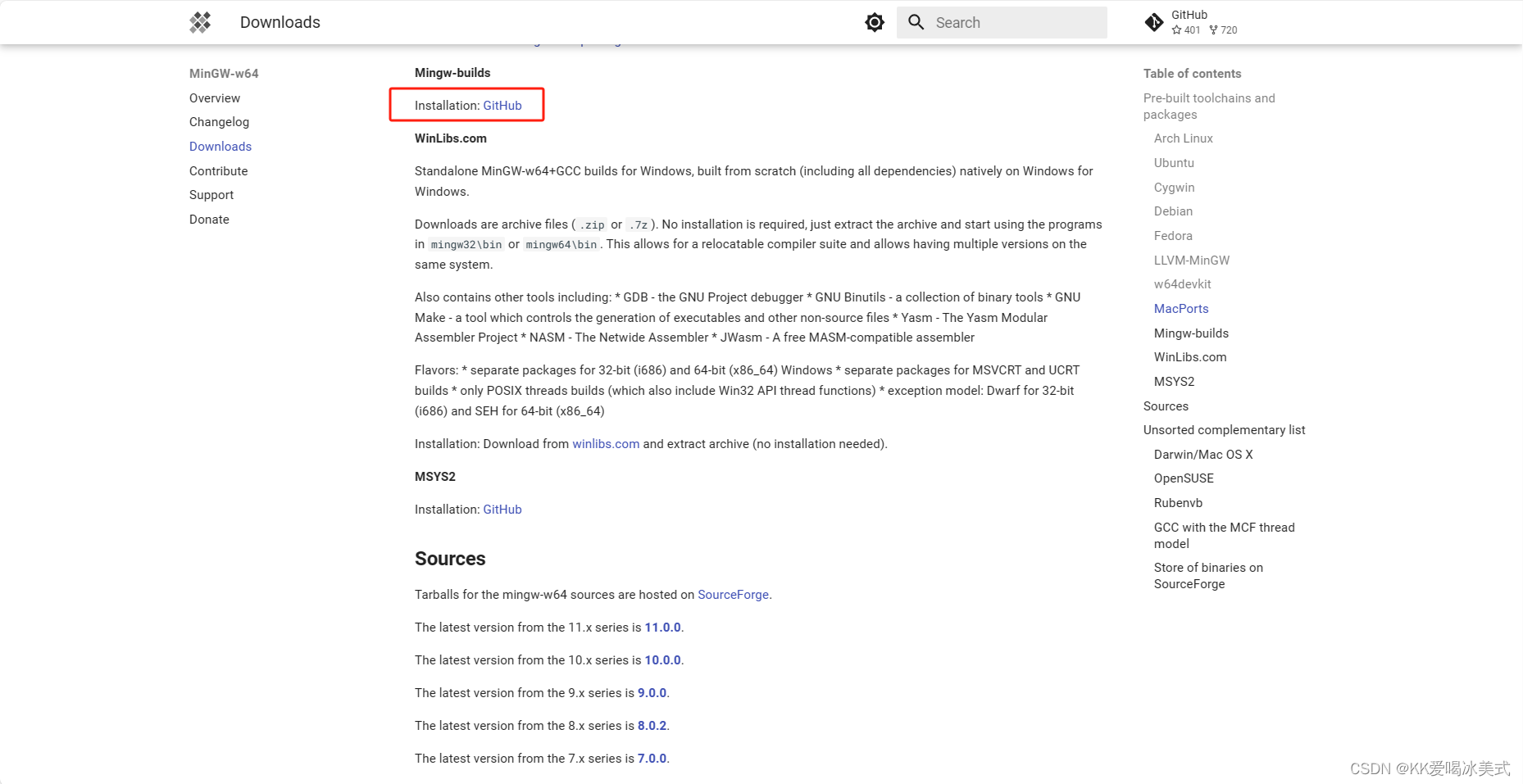
Task: Click the 8.0.2 version link
Action: click(x=652, y=725)
